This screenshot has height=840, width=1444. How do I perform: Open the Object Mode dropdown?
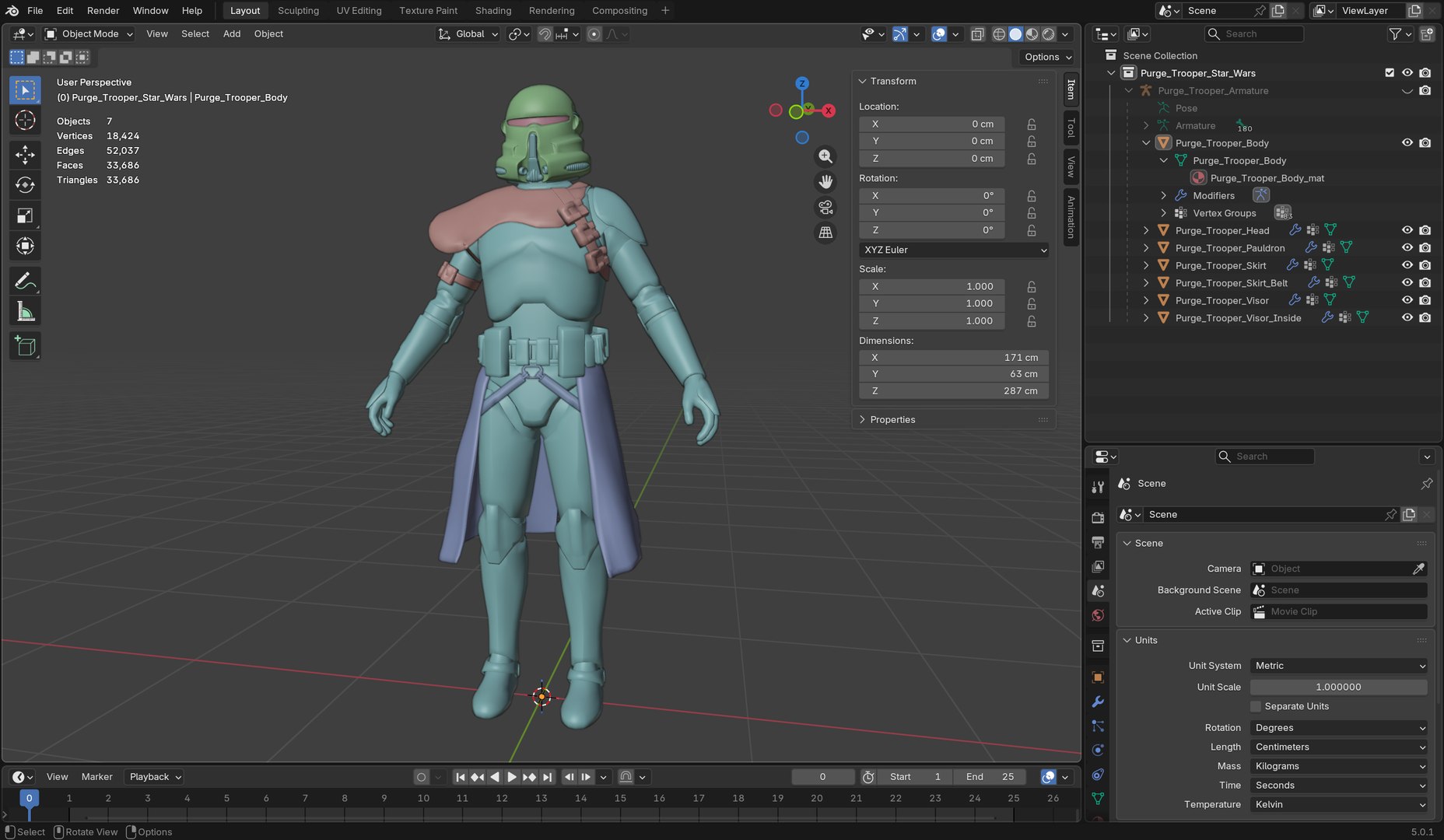click(x=89, y=34)
